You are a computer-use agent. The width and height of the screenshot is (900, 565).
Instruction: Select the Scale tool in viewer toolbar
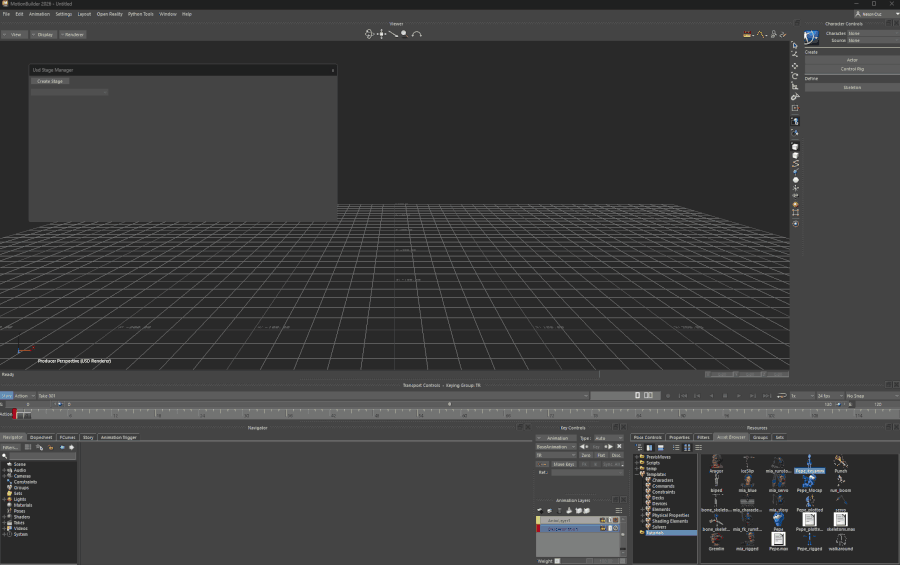pyautogui.click(x=795, y=87)
